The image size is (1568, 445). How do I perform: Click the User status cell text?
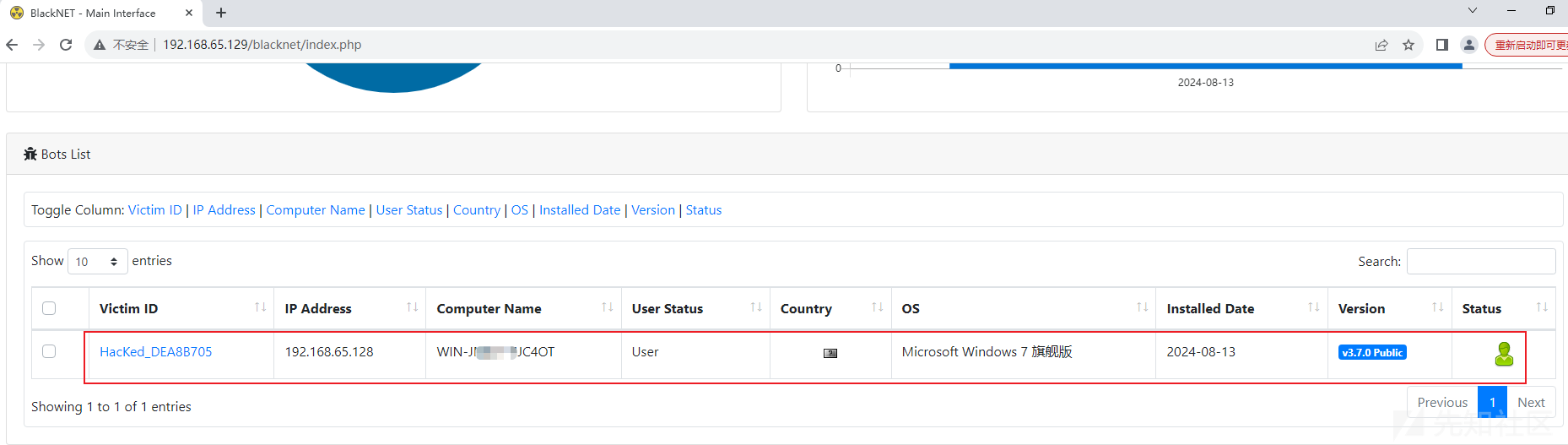(x=645, y=351)
